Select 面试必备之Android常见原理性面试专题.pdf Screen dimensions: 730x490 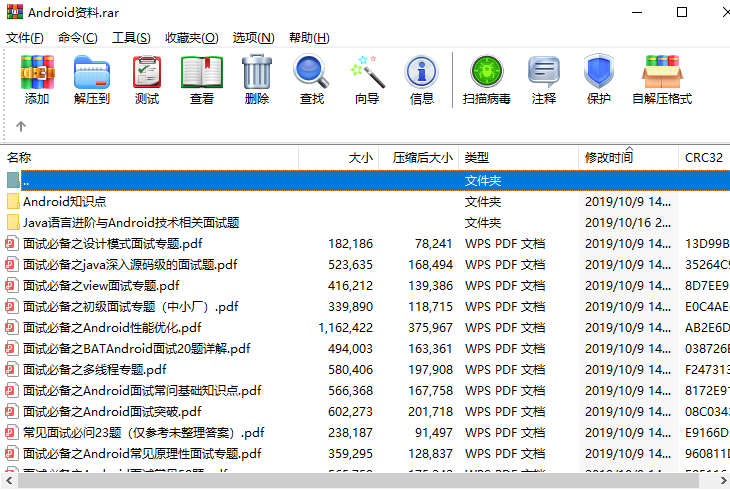(142, 454)
